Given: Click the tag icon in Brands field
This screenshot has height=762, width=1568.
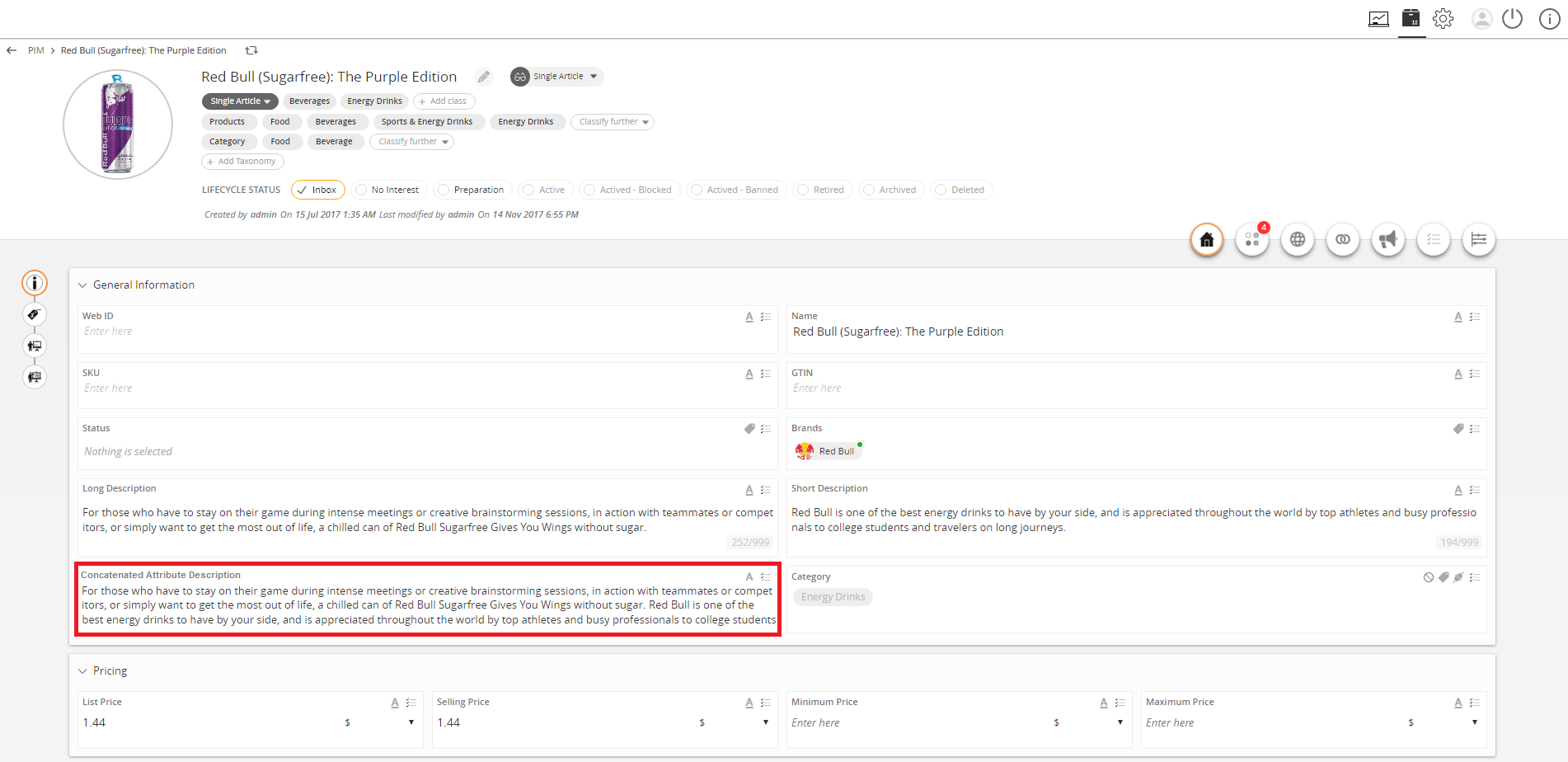Looking at the screenshot, I should [x=1458, y=429].
